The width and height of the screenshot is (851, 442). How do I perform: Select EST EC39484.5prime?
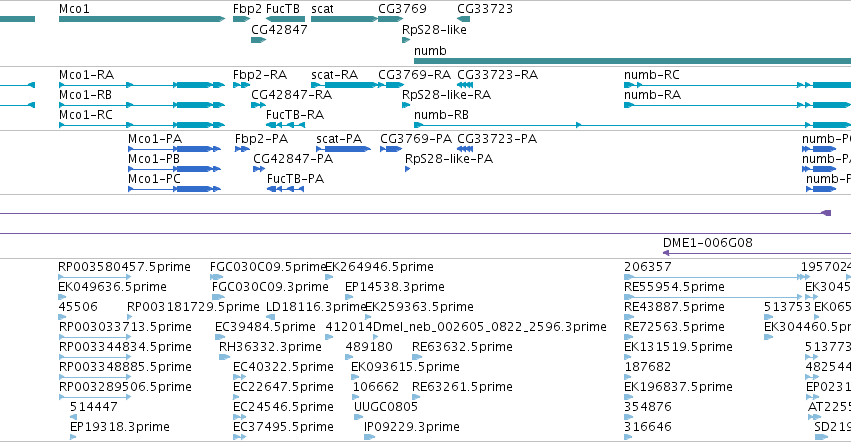point(219,337)
